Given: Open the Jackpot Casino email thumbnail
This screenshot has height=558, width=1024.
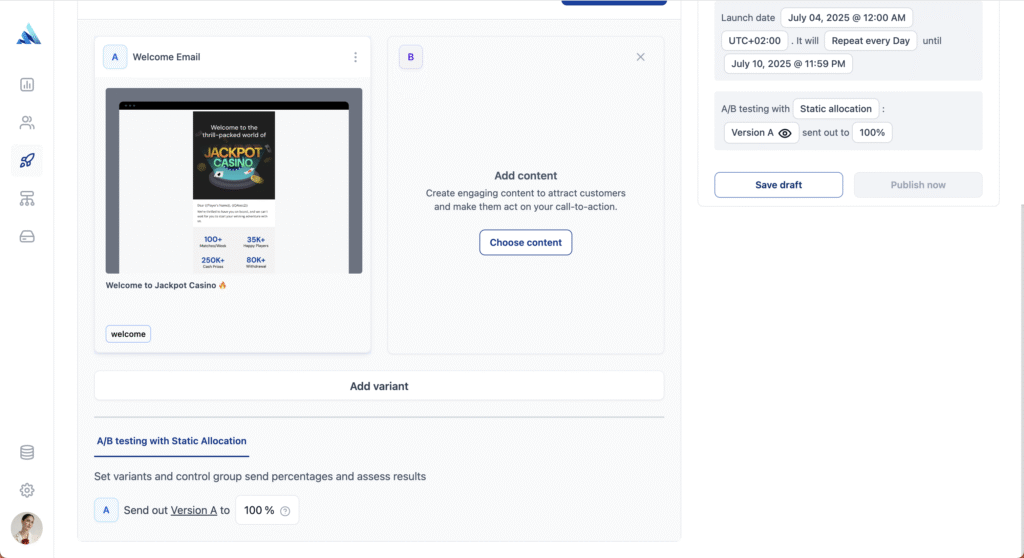Looking at the screenshot, I should pos(234,181).
